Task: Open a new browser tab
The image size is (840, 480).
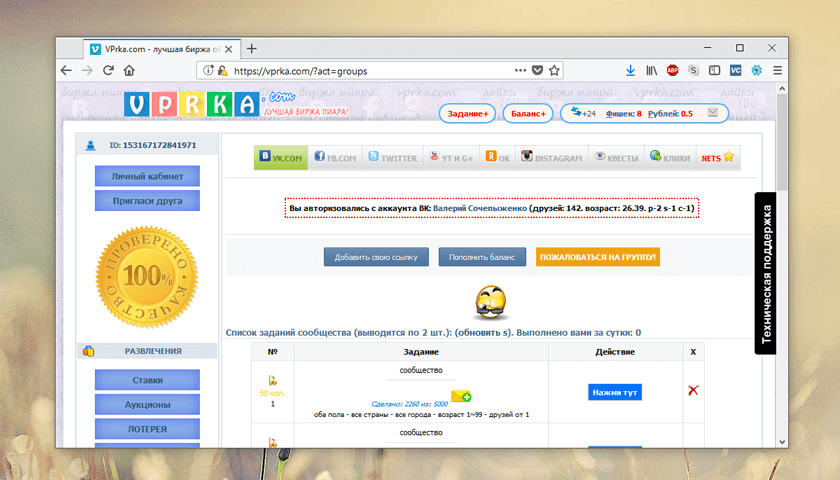Action: [251, 49]
